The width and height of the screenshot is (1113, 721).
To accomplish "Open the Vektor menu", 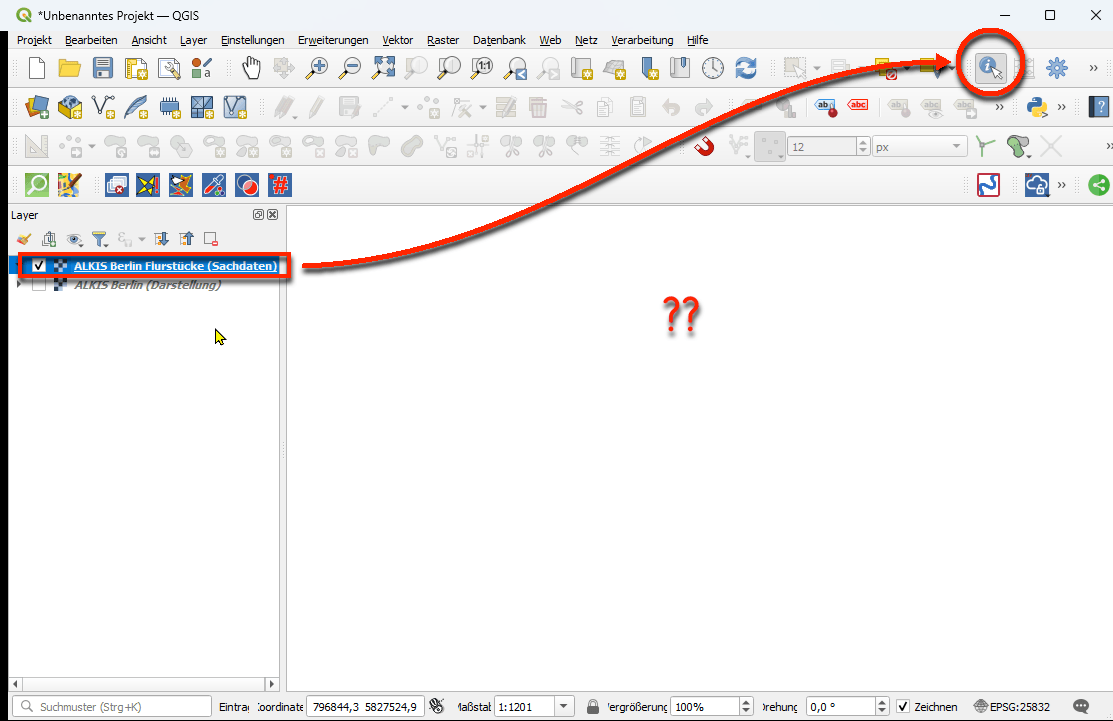I will click(397, 40).
